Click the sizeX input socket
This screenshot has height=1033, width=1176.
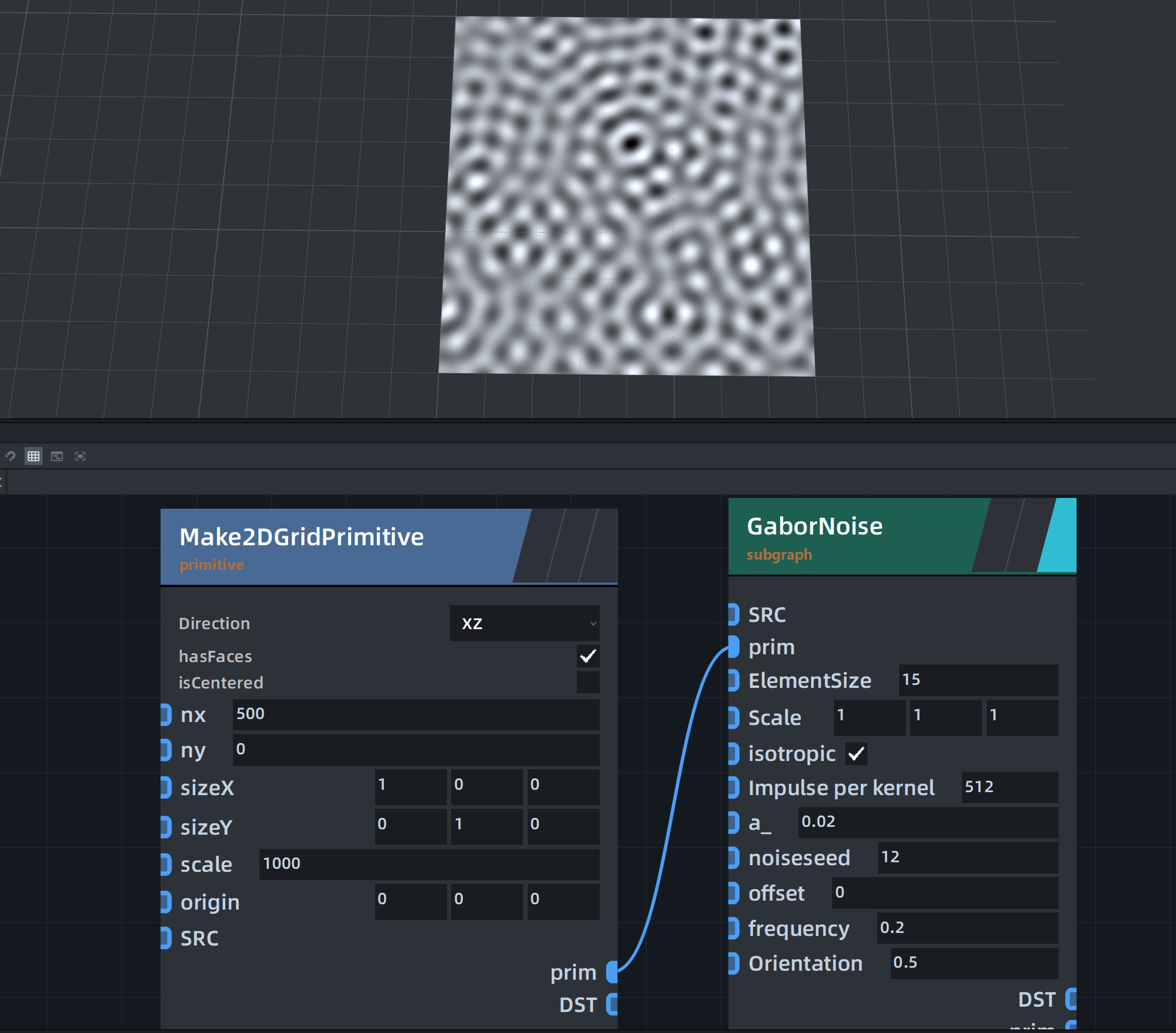pos(166,787)
